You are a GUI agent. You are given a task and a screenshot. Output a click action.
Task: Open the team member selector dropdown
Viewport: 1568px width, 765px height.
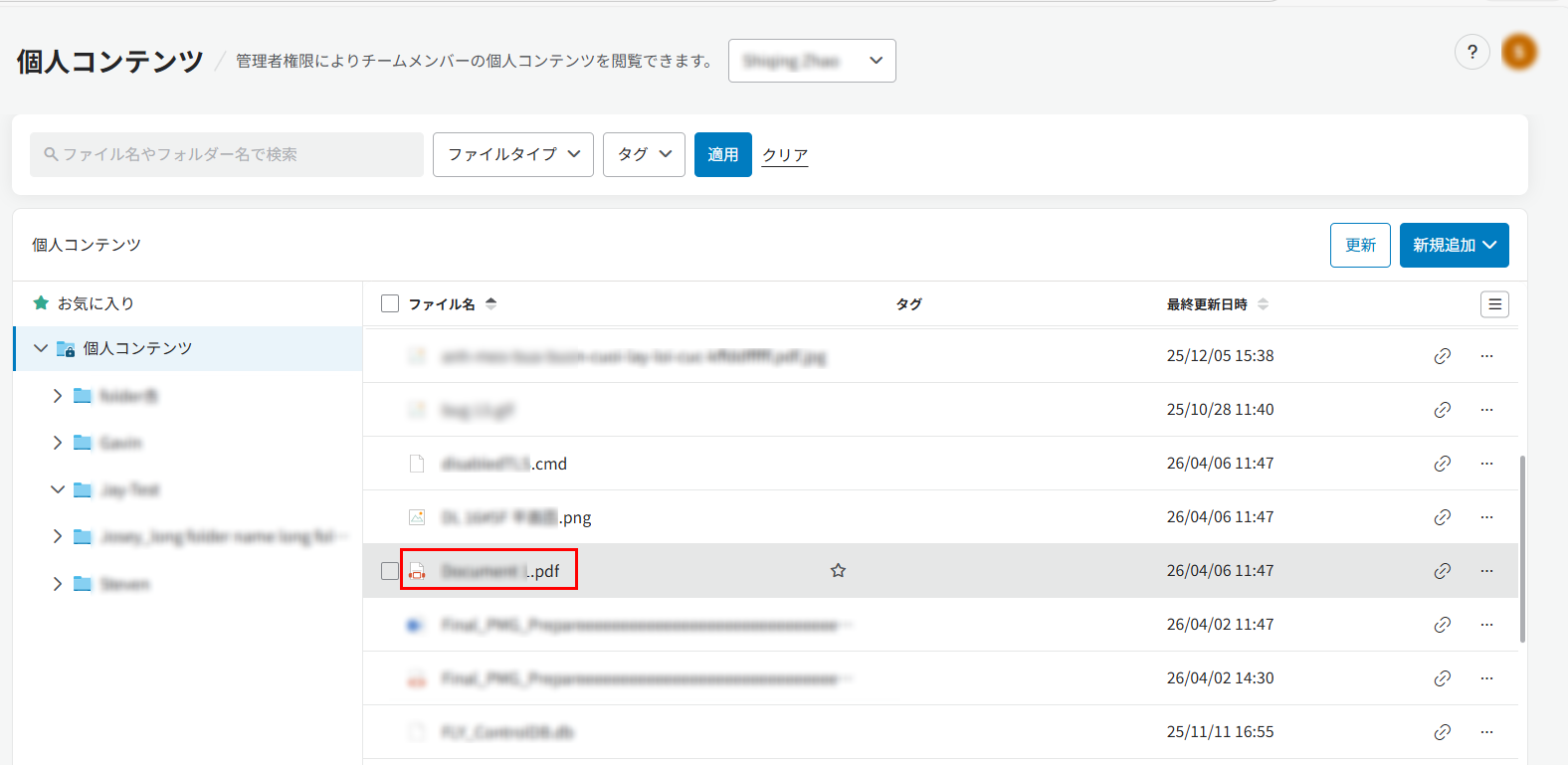pos(812,61)
